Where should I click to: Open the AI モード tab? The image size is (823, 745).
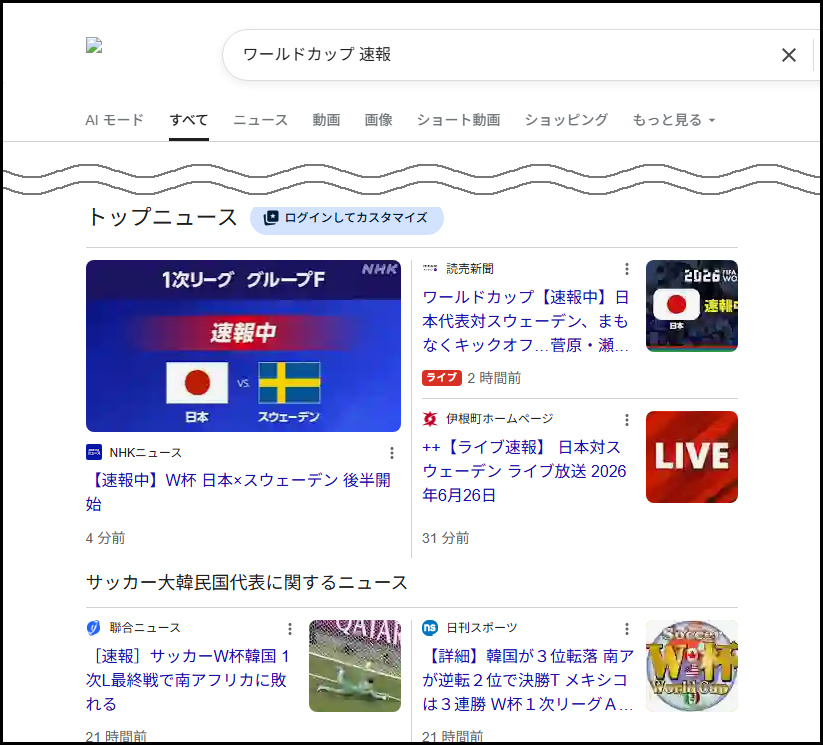(x=114, y=120)
